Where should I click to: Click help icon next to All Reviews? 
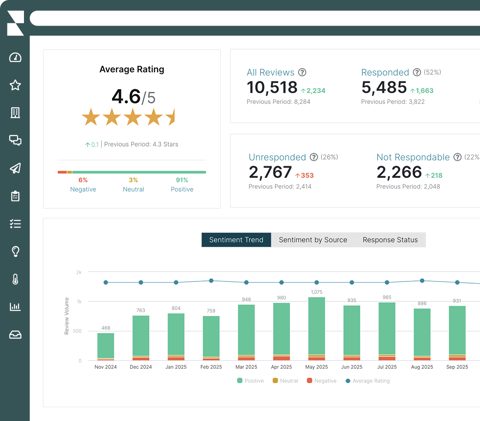(x=302, y=72)
